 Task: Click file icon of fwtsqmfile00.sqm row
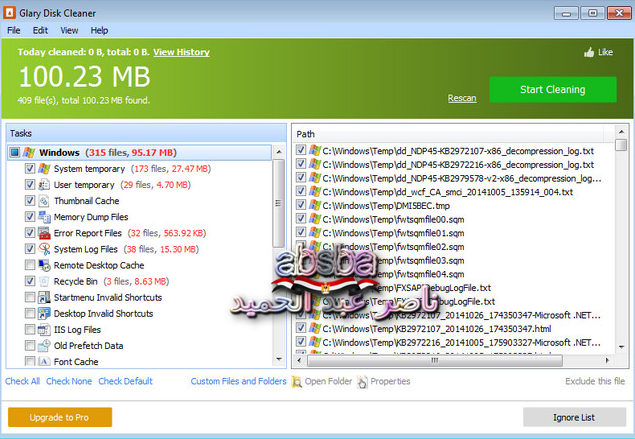pos(315,219)
